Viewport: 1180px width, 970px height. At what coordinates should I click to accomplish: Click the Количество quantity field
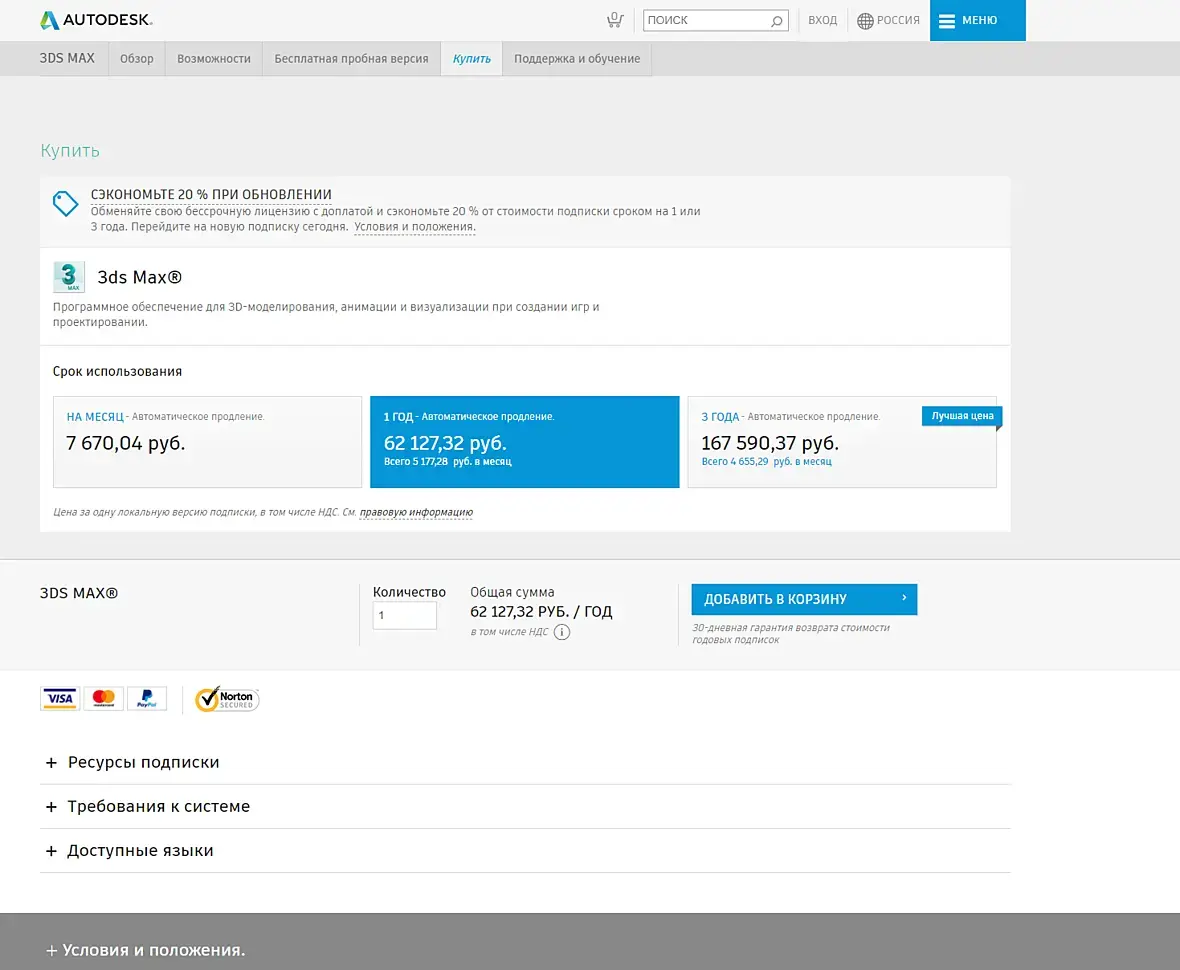pyautogui.click(x=405, y=616)
